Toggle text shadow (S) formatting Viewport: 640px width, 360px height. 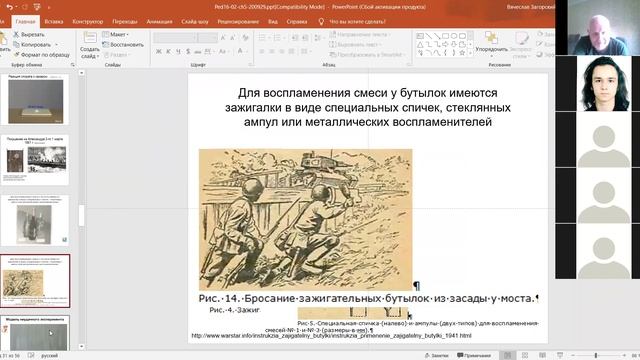point(188,51)
